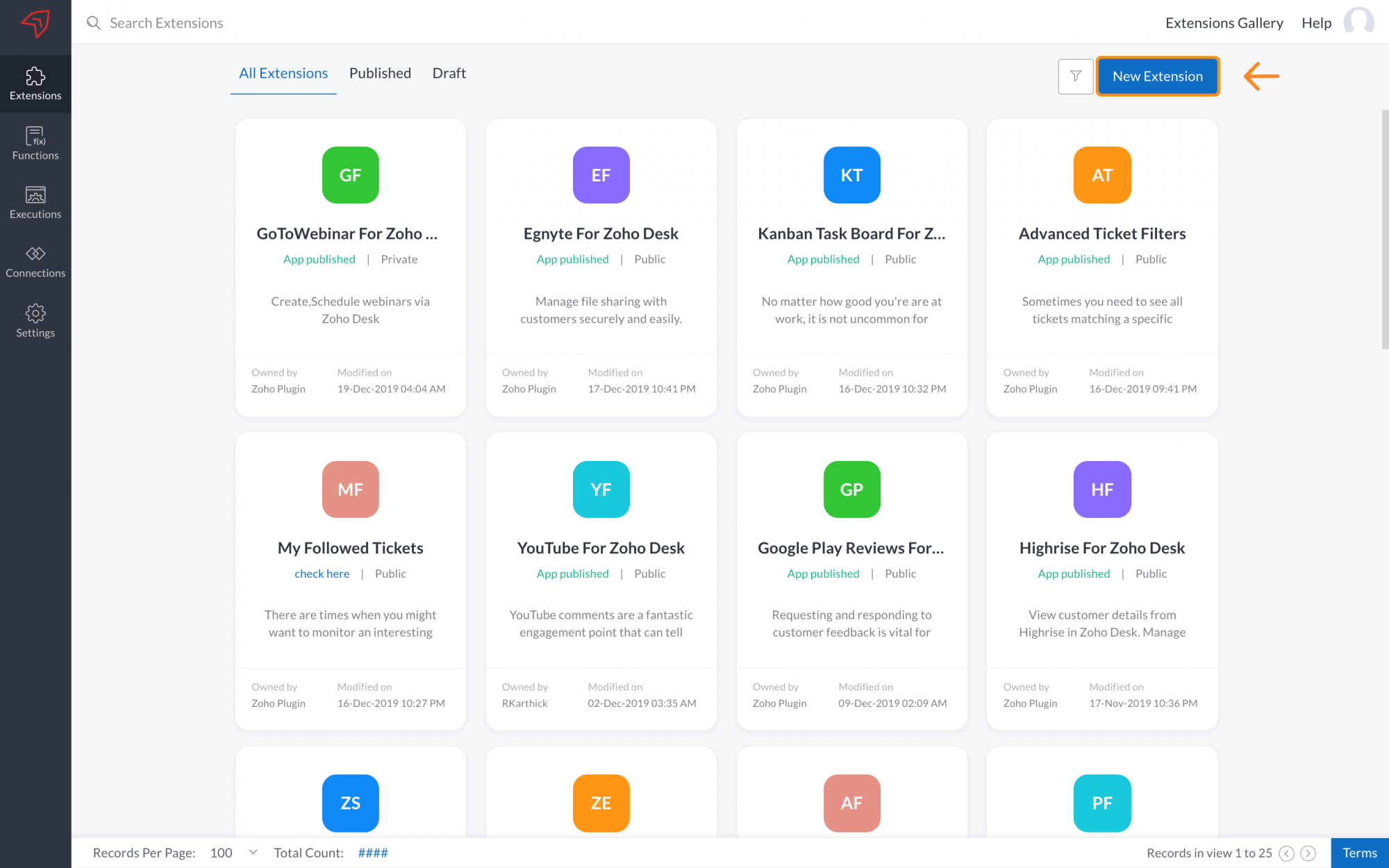Click the PF extension icon
Screen dimensions: 1389x868
coord(1102,803)
